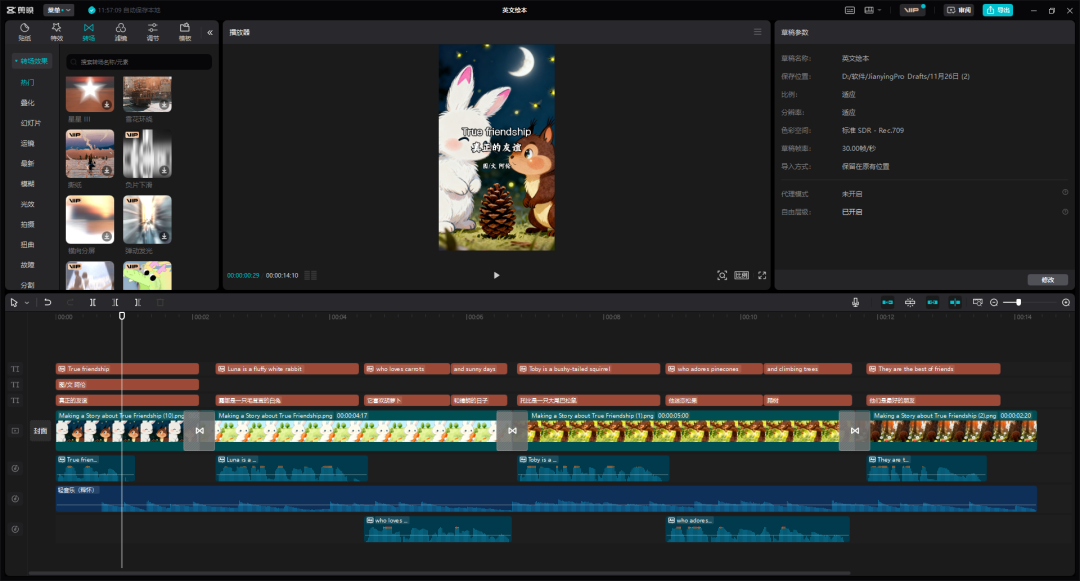
Task: Click the undo arrow in the timeline toolbar
Action: click(x=47, y=302)
